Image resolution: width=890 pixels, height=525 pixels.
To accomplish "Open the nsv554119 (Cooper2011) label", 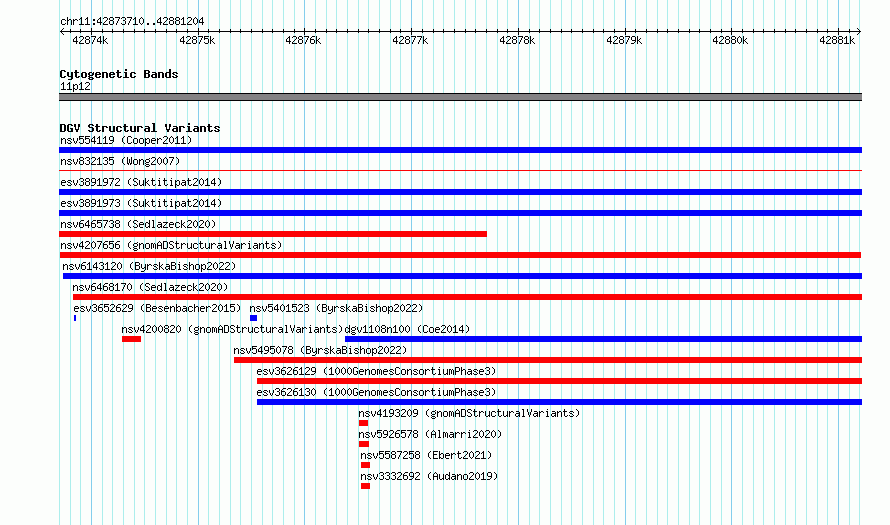I will point(126,140).
